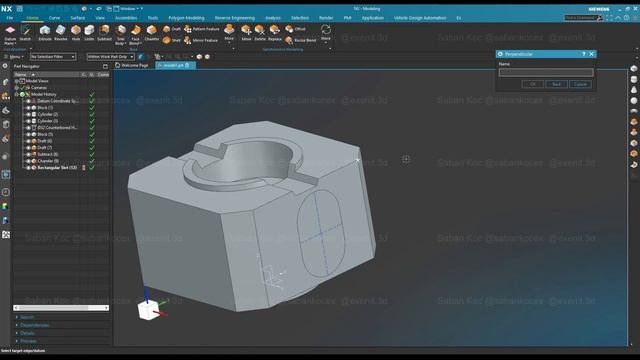
Task: Click the fullscreen icon near command search
Action: pos(609,18)
